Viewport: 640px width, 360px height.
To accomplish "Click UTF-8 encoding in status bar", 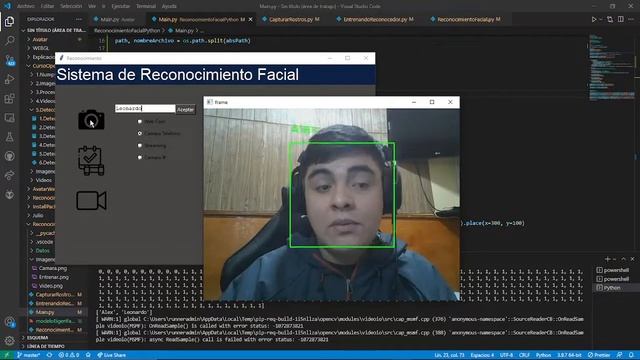I will (x=506, y=355).
